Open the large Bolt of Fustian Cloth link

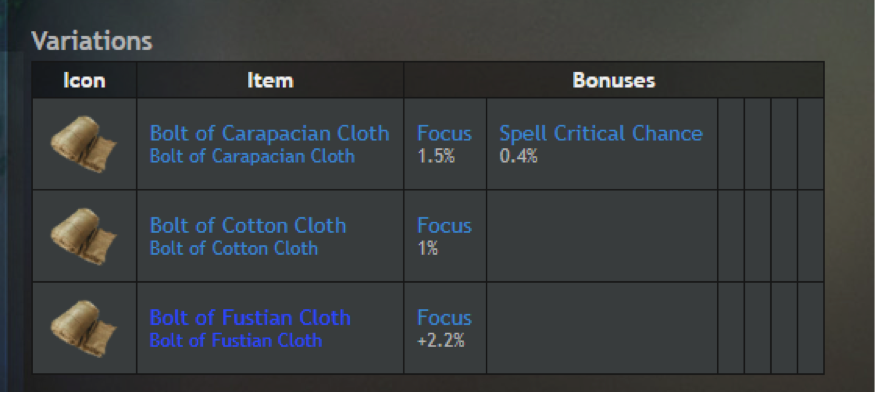click(250, 317)
